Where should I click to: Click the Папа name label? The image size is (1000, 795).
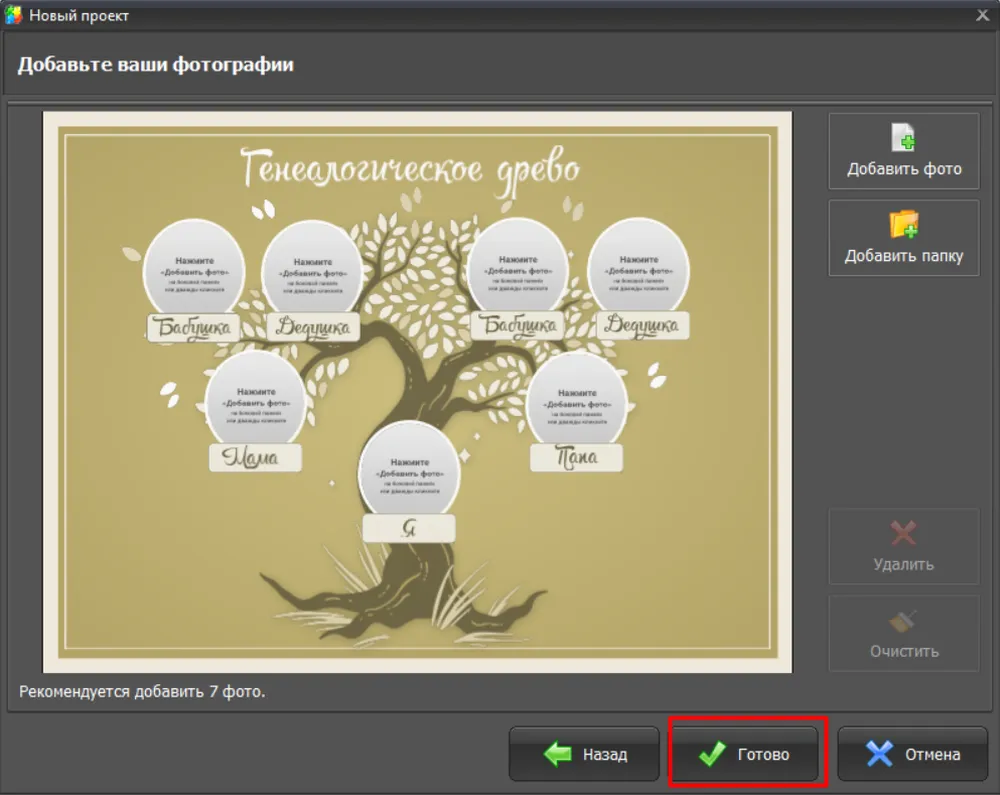point(577,458)
